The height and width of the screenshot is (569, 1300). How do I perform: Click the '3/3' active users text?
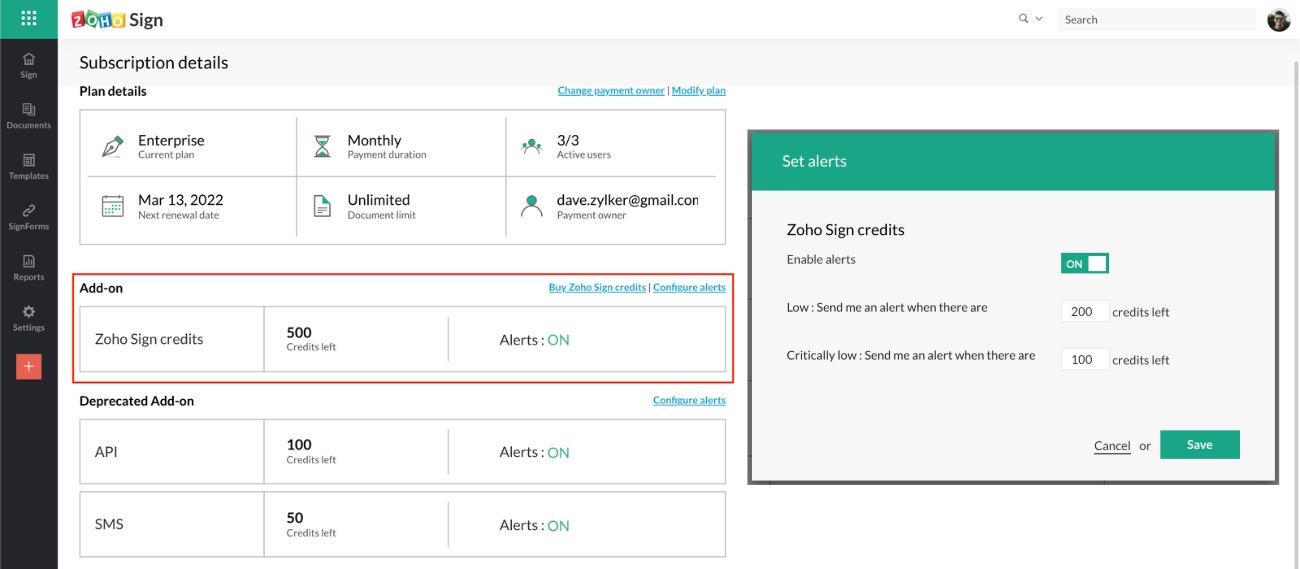tap(568, 141)
